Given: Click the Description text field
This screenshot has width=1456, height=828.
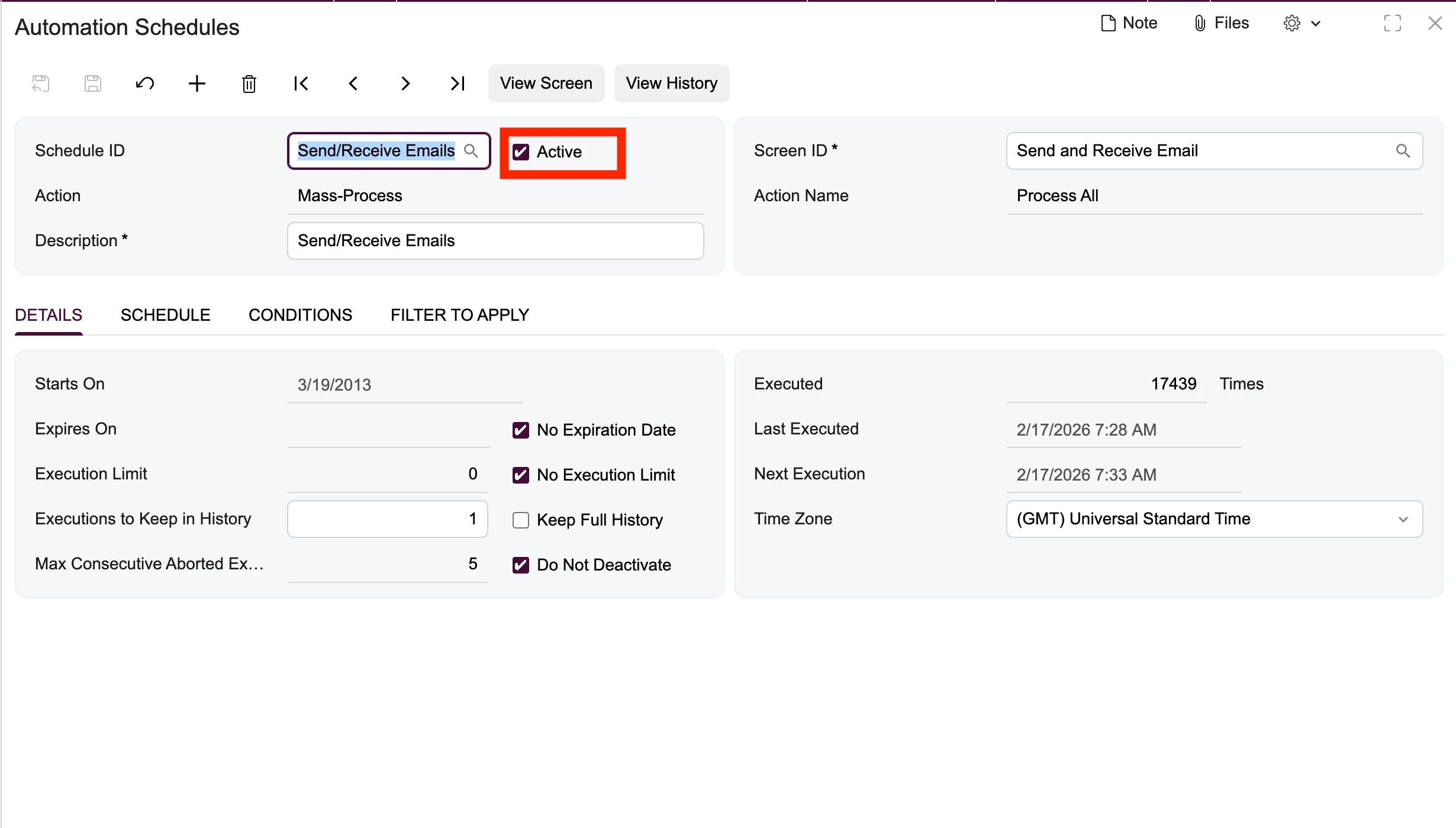Looking at the screenshot, I should click(495, 241).
